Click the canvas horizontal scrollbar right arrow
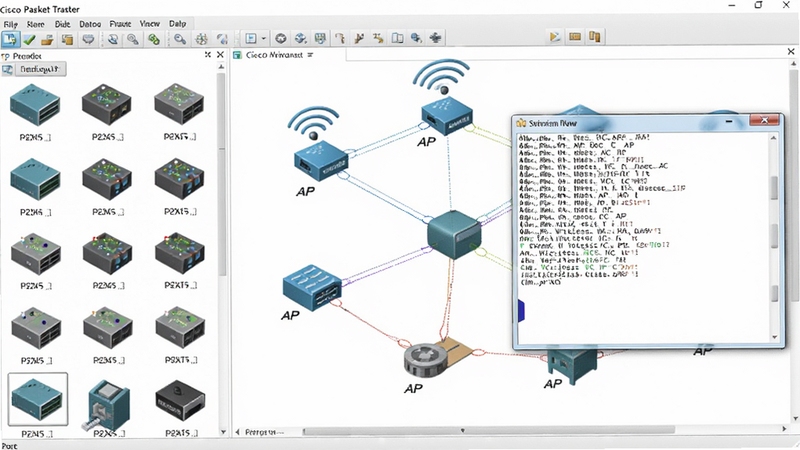800x450 pixels. (784, 430)
